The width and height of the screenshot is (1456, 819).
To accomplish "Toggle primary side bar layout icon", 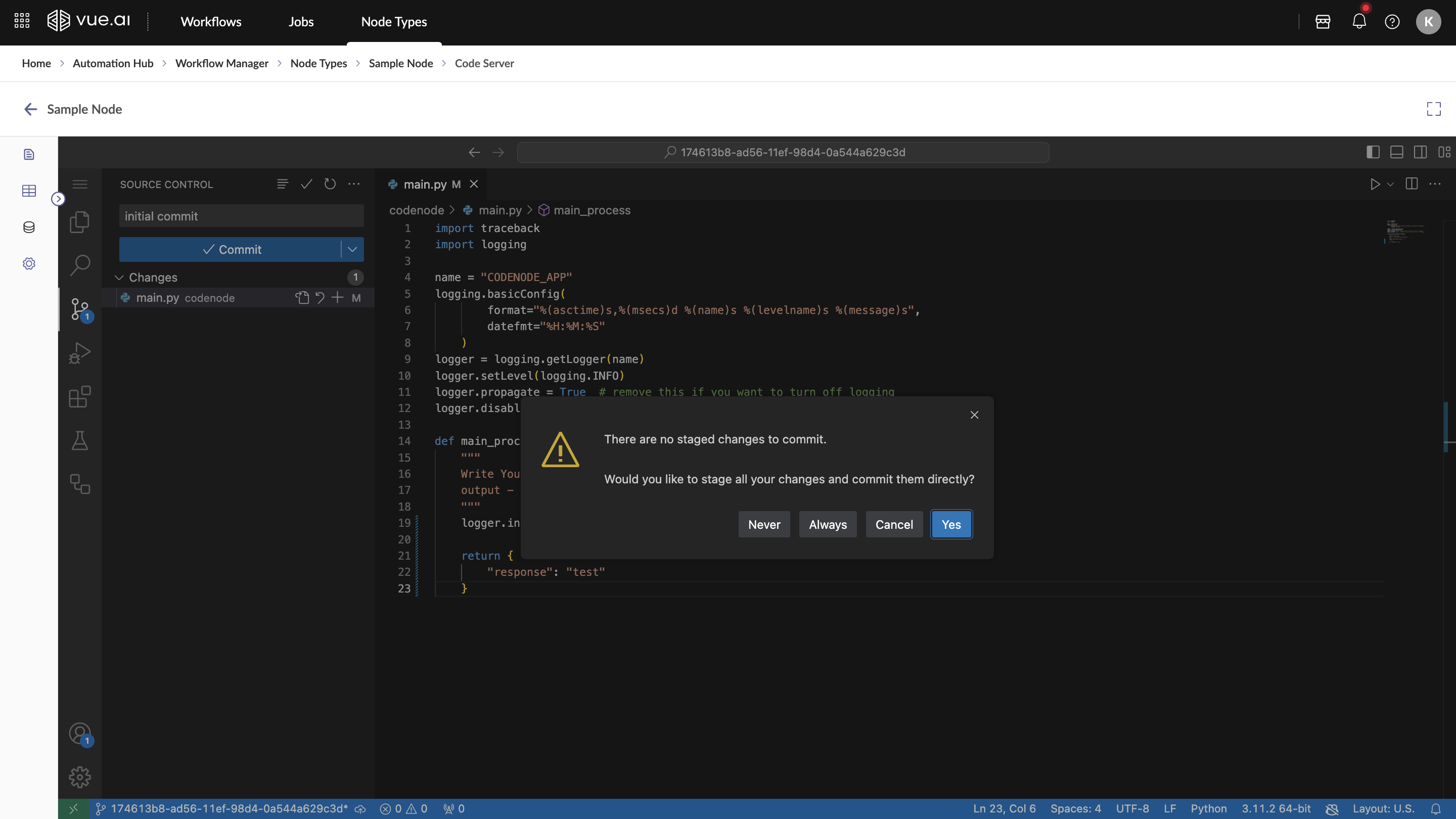I will [1373, 152].
